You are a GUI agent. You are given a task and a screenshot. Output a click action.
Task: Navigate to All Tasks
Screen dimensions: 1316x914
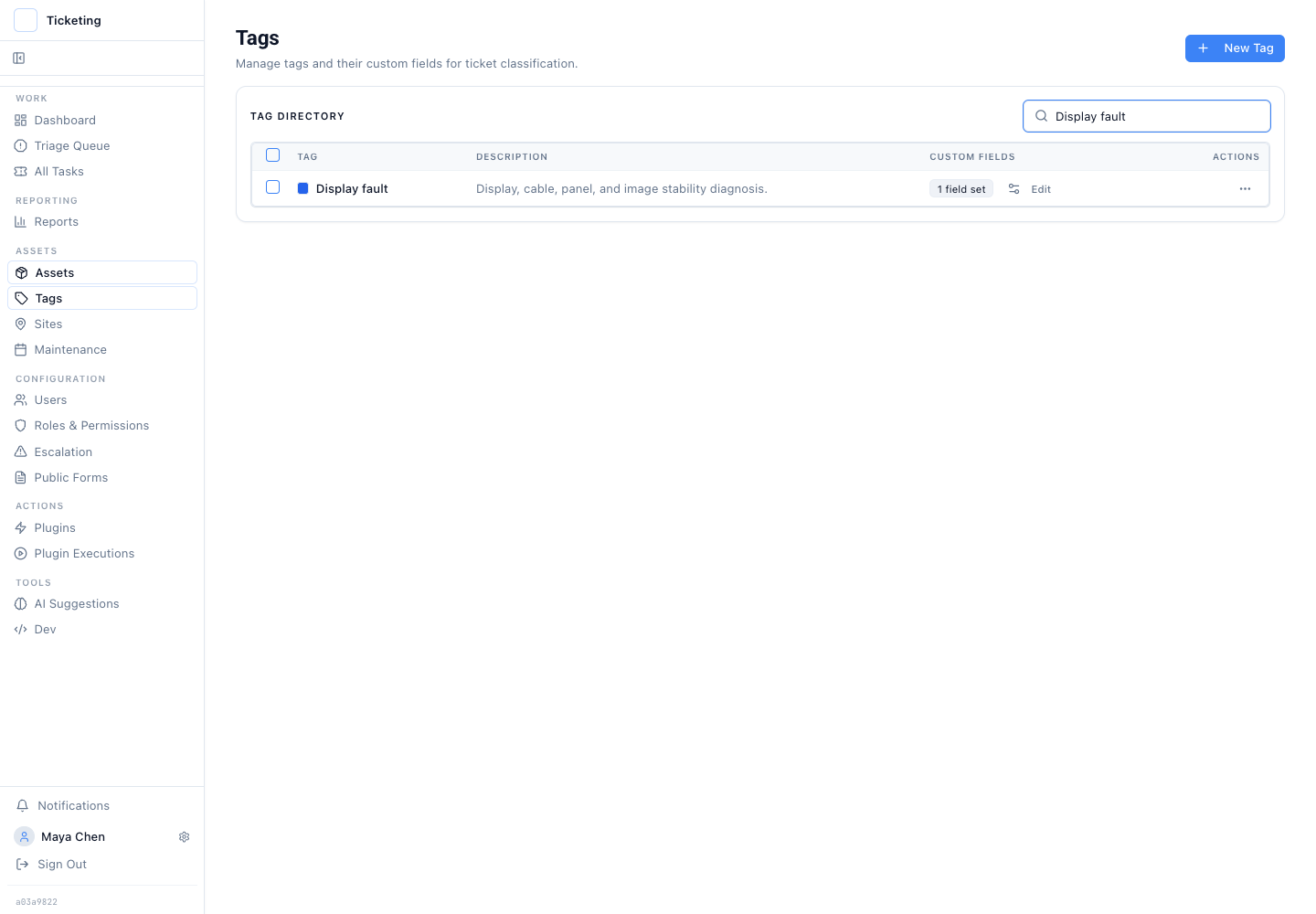(x=102, y=172)
